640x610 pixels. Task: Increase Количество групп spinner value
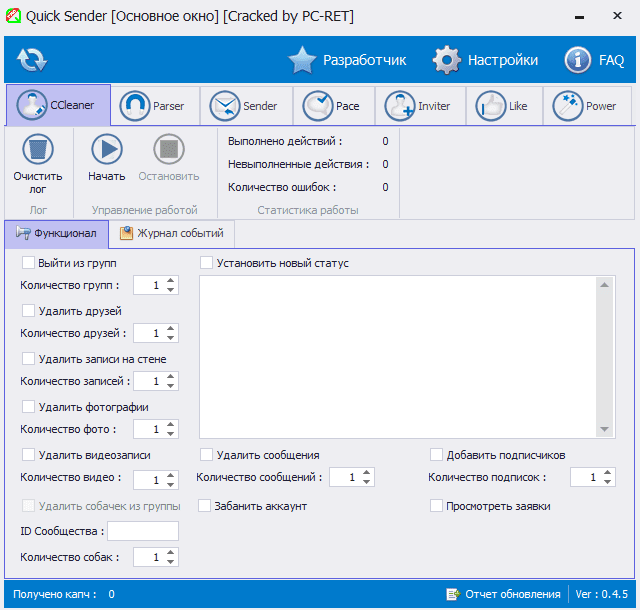(x=171, y=281)
